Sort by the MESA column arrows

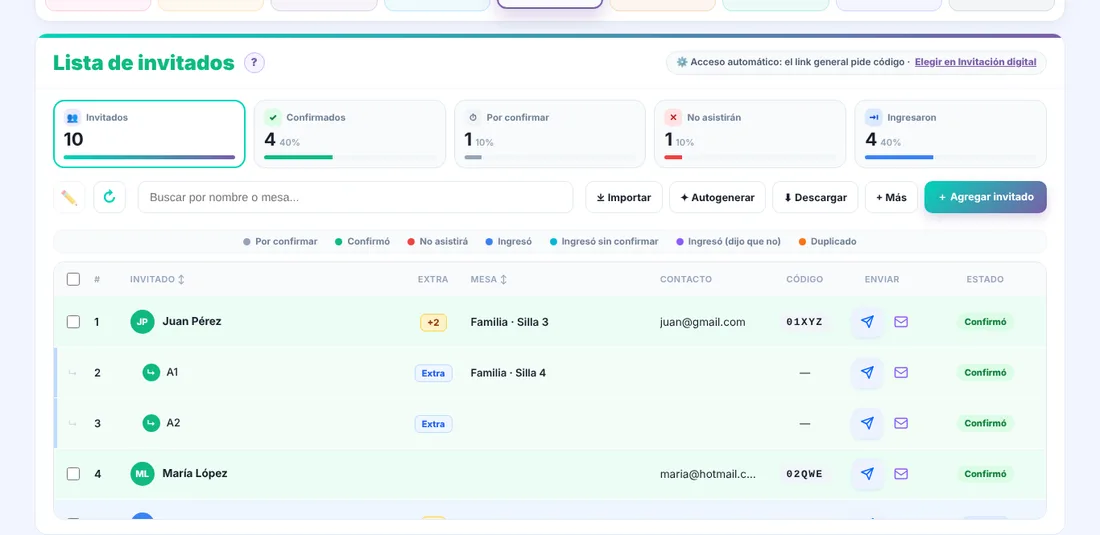tap(503, 279)
